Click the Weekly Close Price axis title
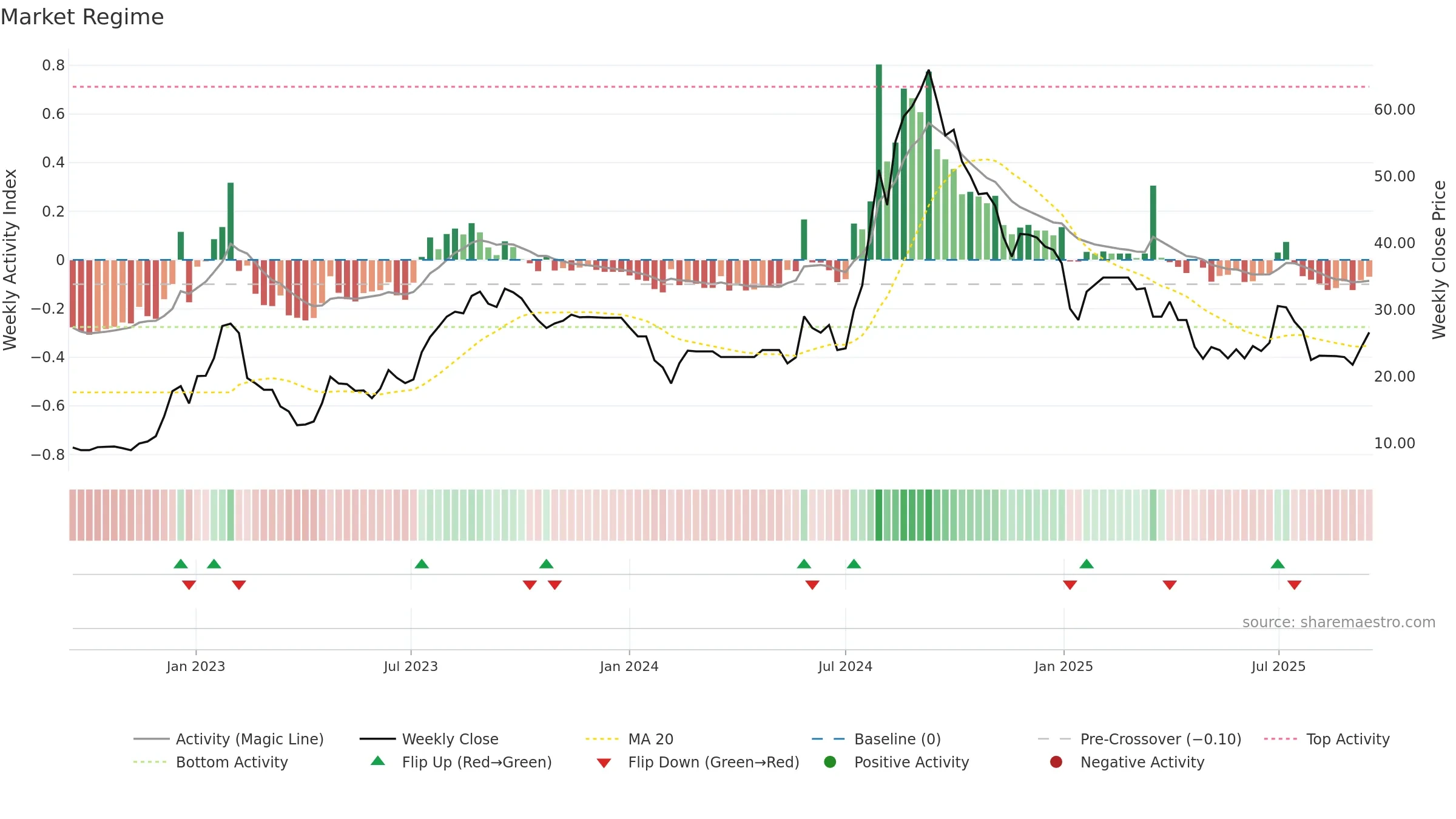Viewport: 1456px width, 819px height. click(x=1439, y=260)
